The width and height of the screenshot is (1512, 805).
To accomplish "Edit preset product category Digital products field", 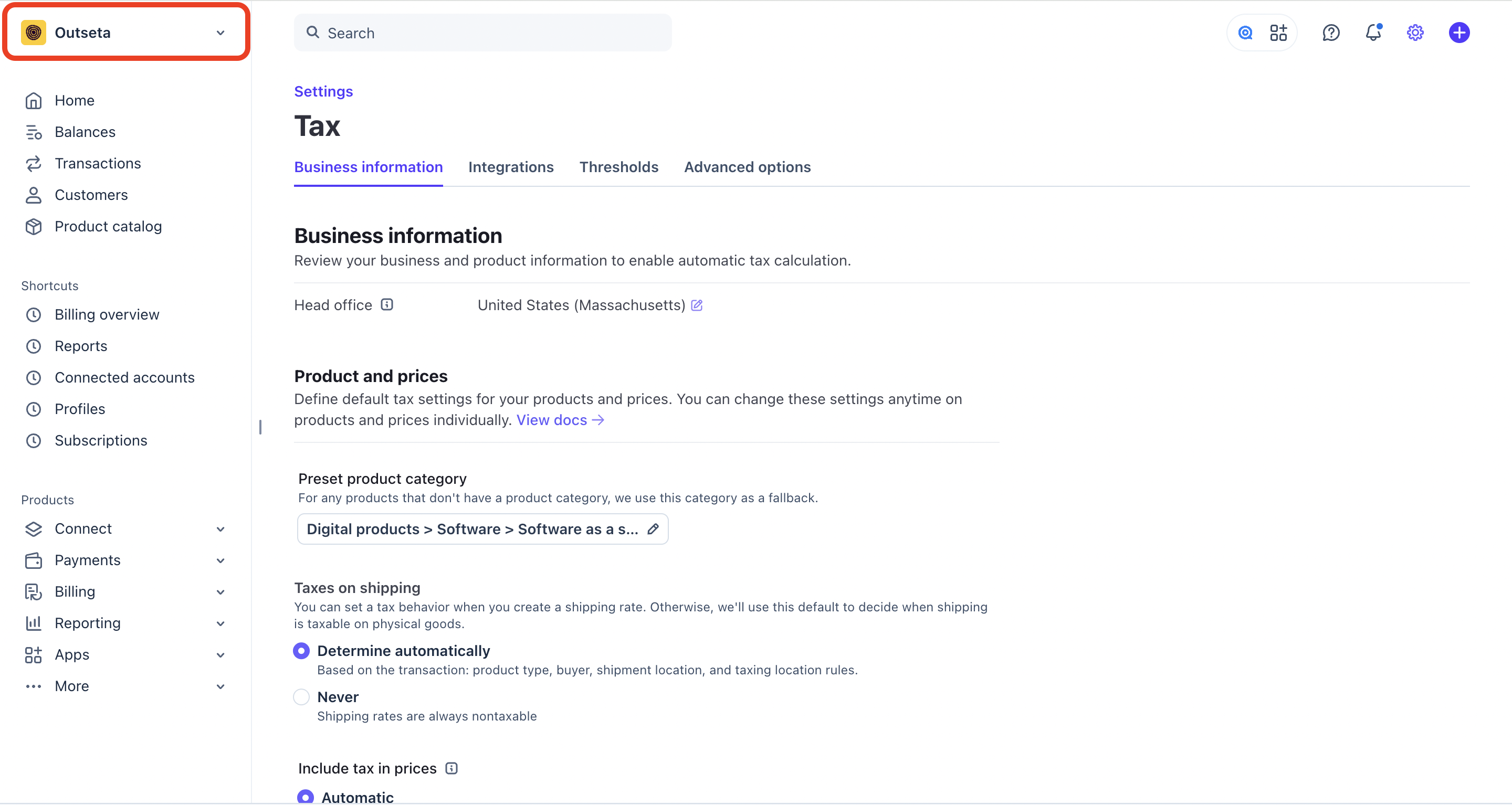I will click(x=482, y=529).
